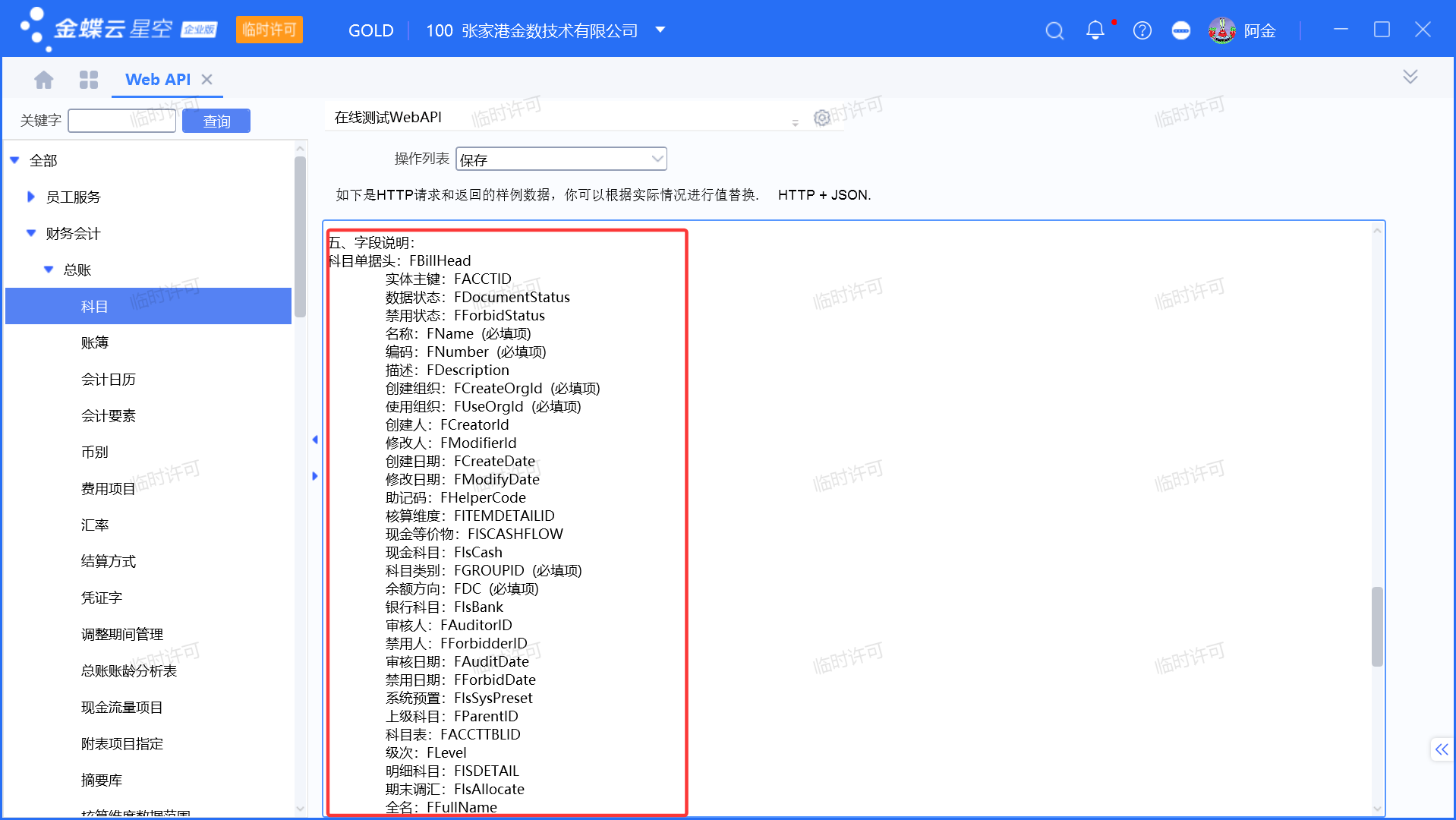
Task: Open the company switcher dropdown arrow
Action: coord(660,30)
